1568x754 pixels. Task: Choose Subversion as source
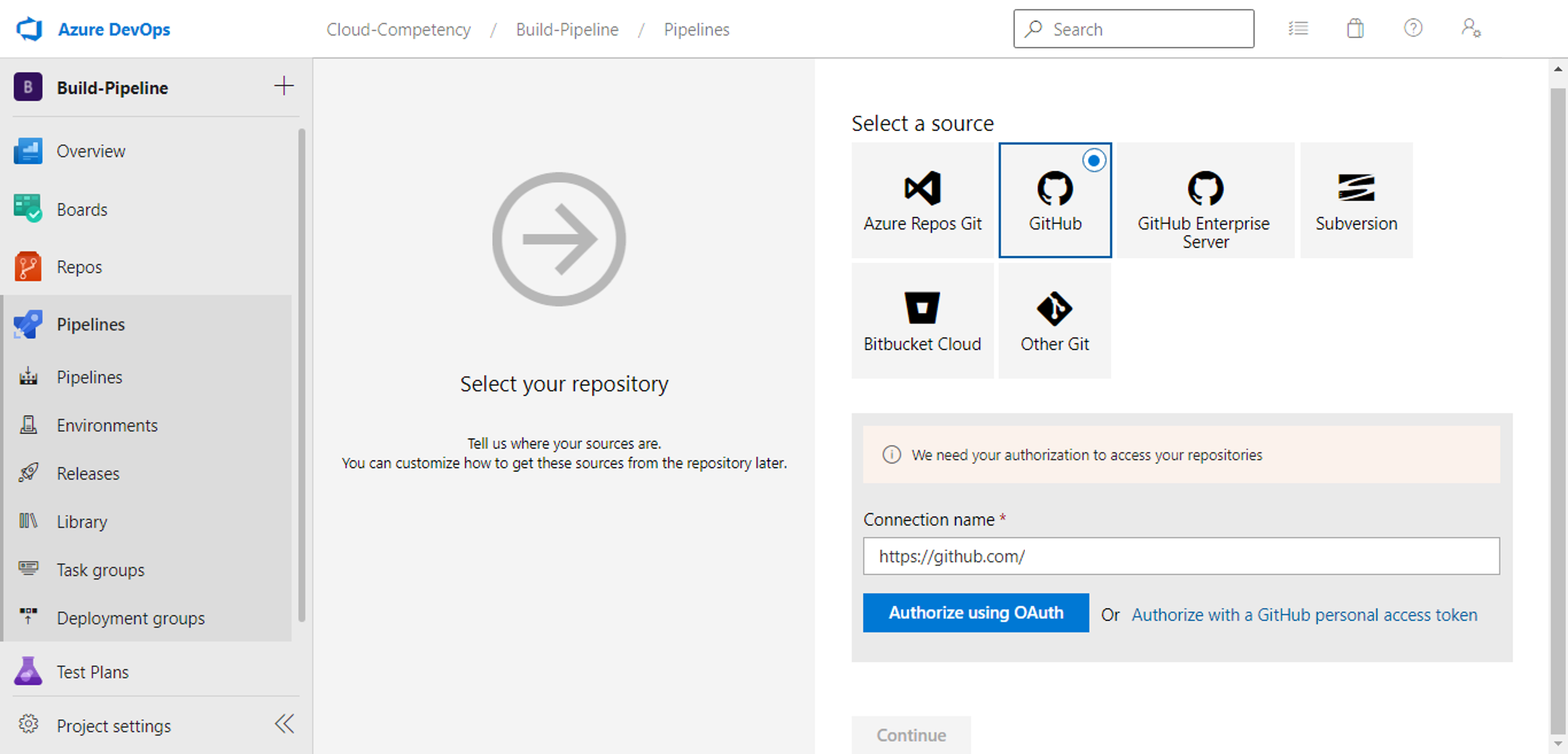point(1356,200)
